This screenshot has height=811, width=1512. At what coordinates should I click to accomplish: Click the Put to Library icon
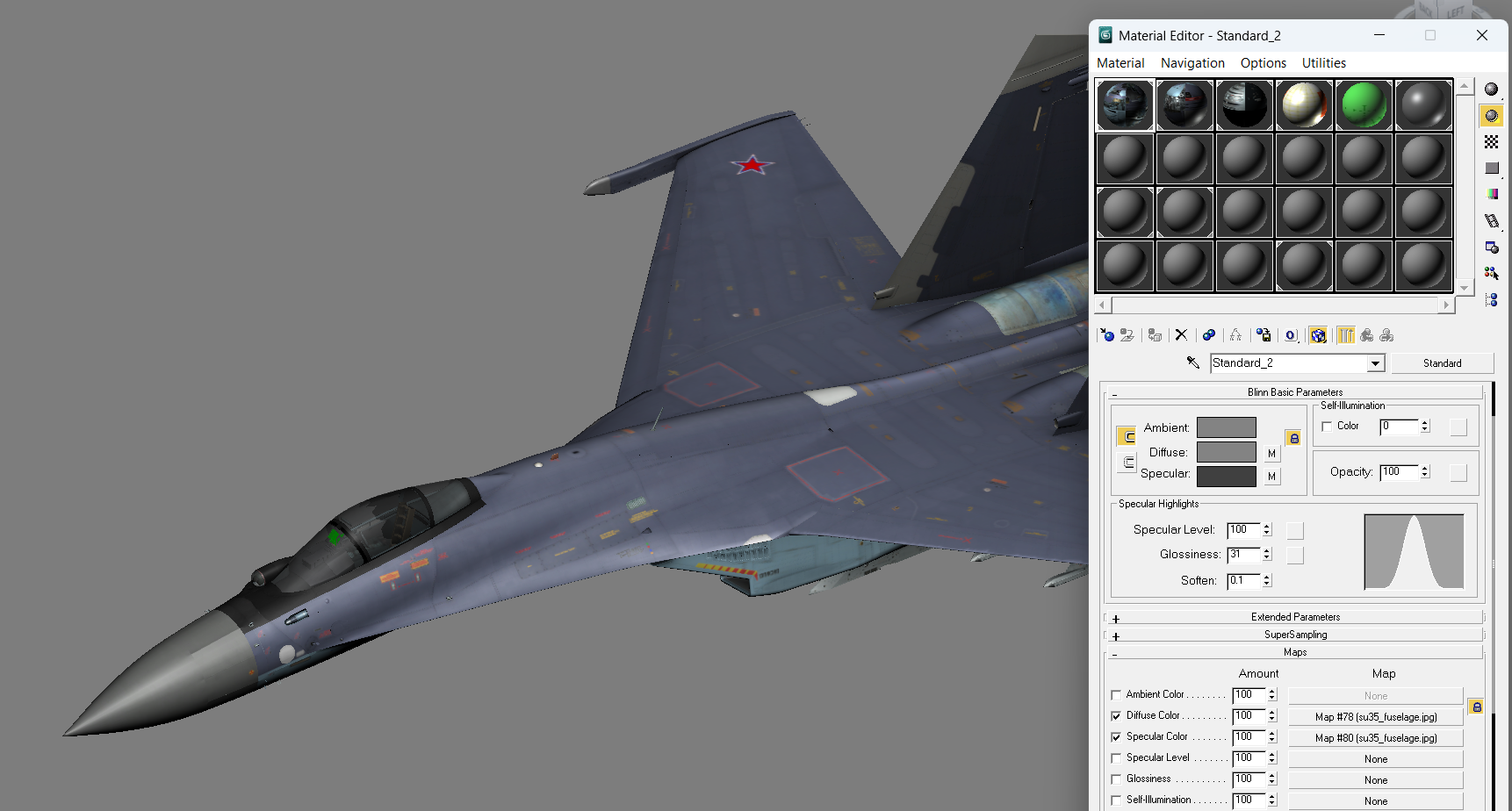pyautogui.click(x=1264, y=335)
